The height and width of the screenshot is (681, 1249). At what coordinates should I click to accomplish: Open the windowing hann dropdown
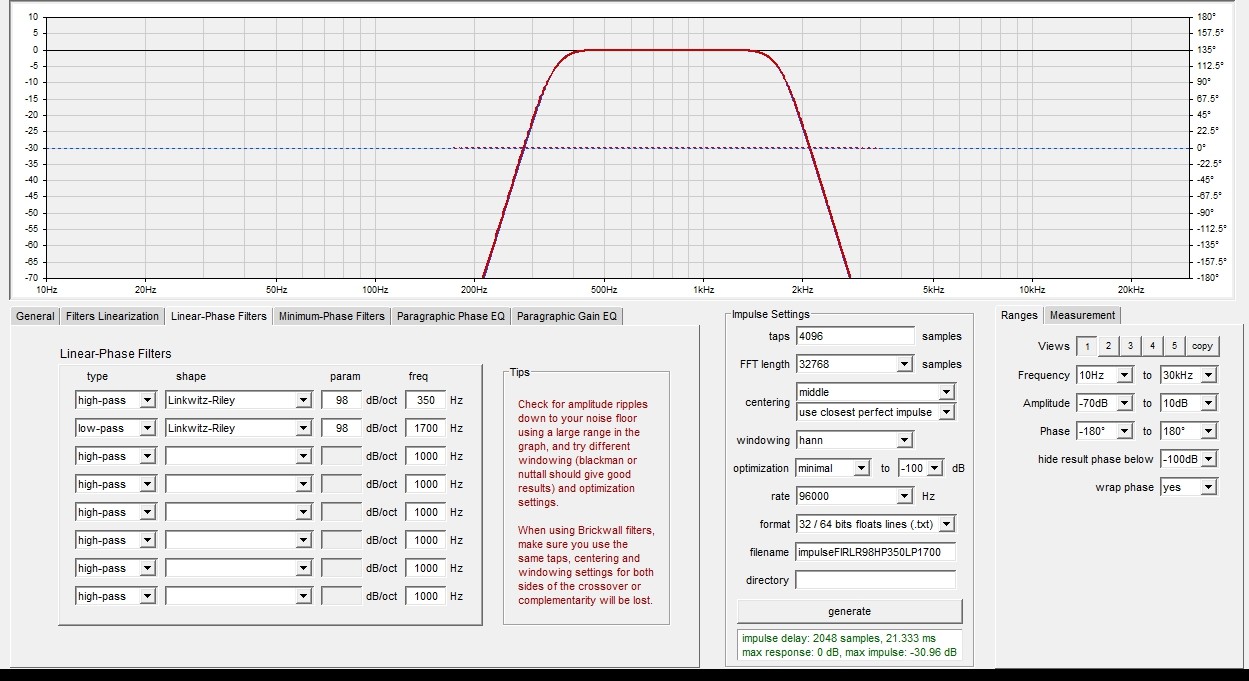pyautogui.click(x=855, y=440)
